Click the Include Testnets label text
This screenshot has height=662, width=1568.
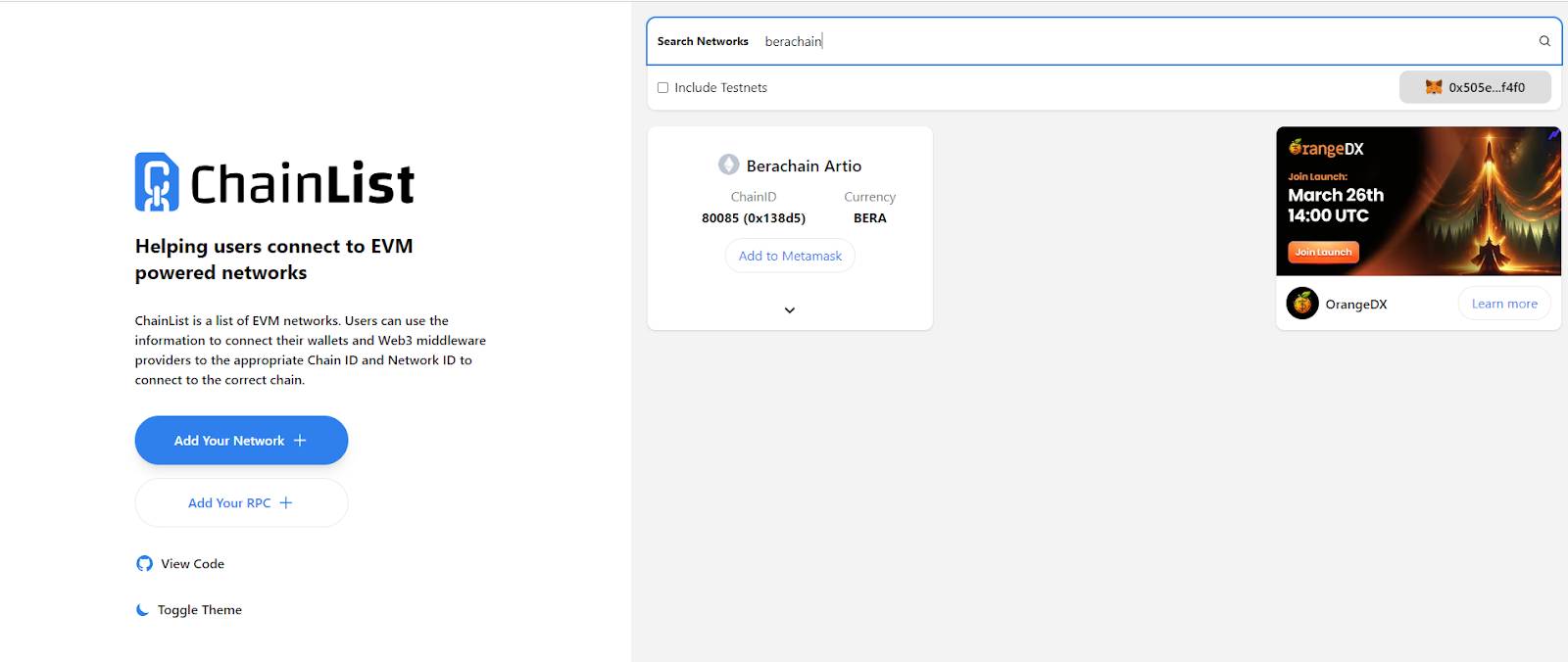pyautogui.click(x=720, y=88)
